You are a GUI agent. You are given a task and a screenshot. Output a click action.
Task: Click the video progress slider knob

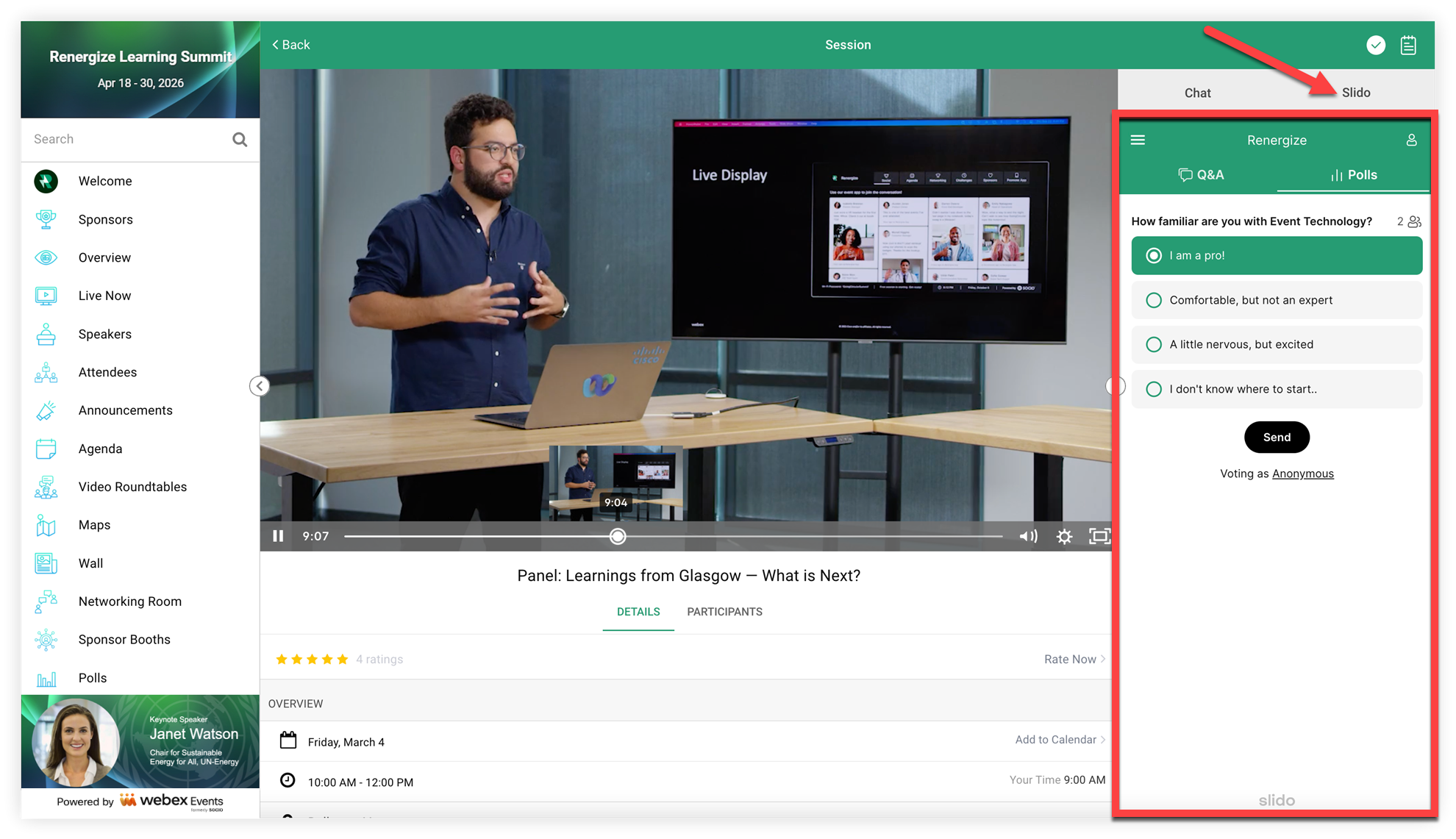point(618,536)
